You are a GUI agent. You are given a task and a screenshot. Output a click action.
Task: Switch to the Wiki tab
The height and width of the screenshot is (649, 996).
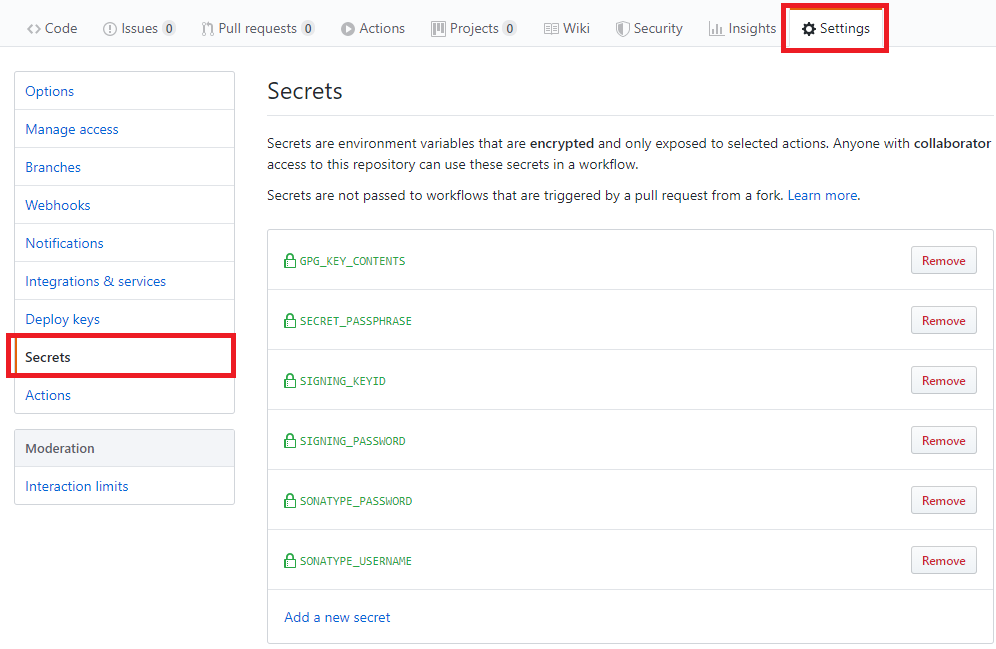[x=567, y=28]
